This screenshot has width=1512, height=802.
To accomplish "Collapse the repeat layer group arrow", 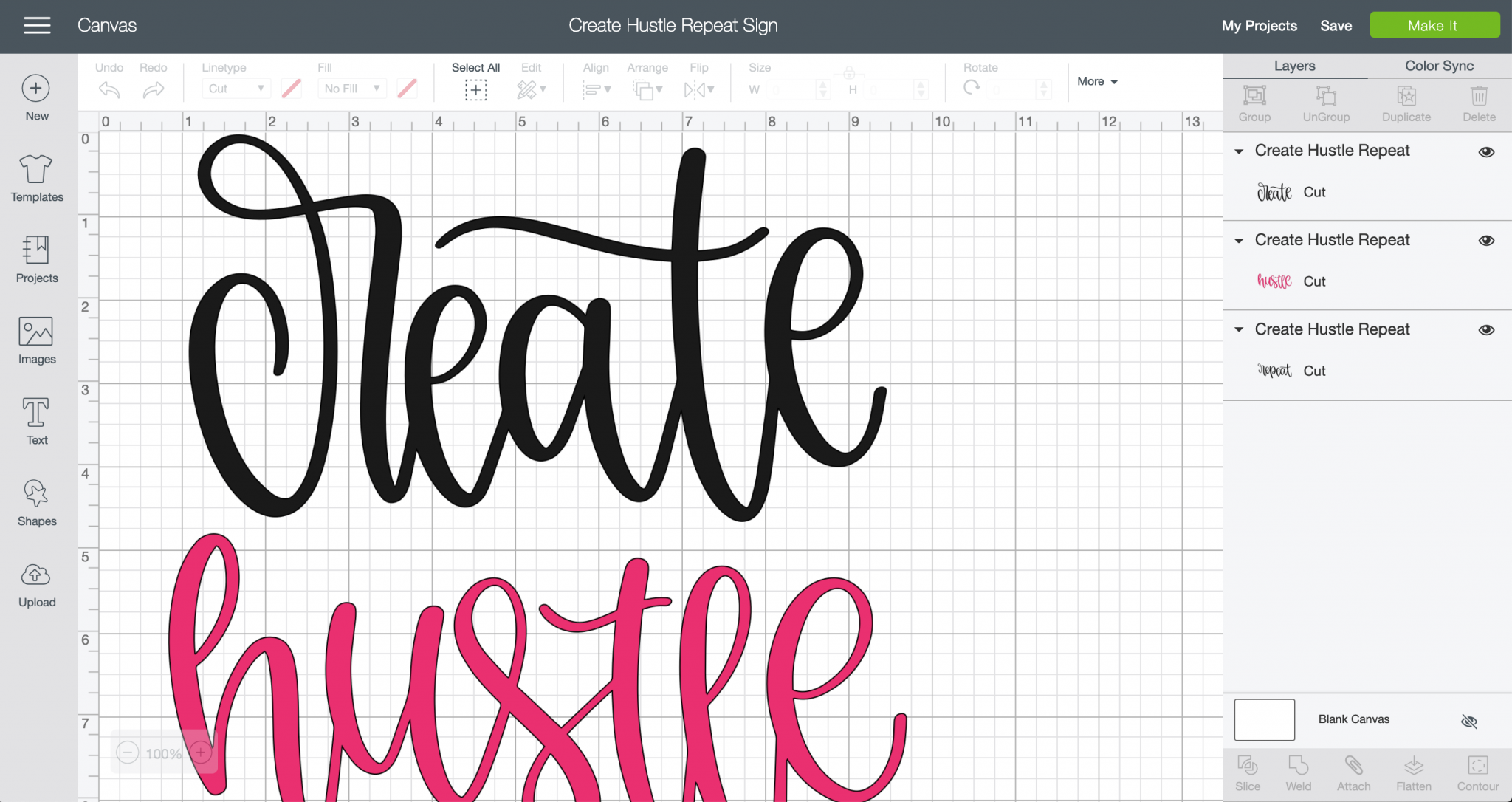I will [1239, 329].
